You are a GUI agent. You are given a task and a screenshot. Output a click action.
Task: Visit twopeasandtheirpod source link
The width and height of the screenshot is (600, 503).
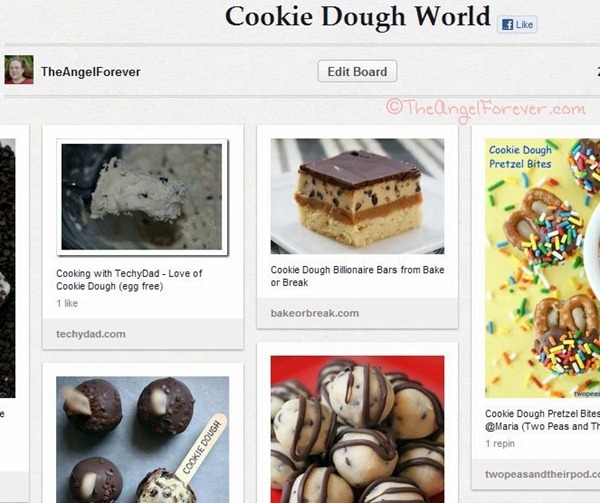(542, 474)
